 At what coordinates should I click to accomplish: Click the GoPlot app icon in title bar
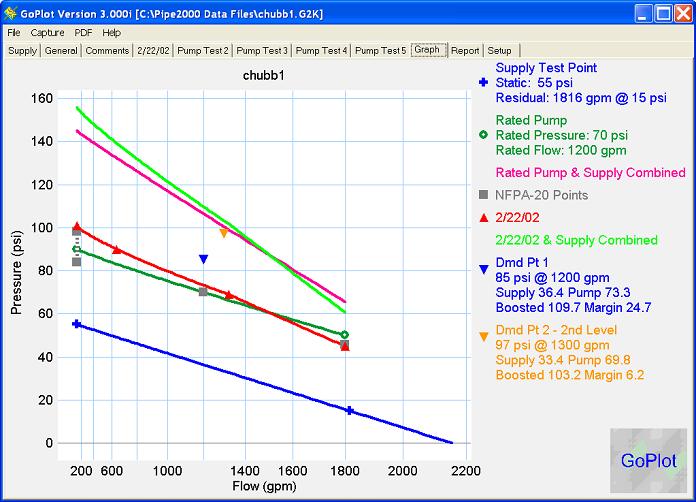coord(10,14)
